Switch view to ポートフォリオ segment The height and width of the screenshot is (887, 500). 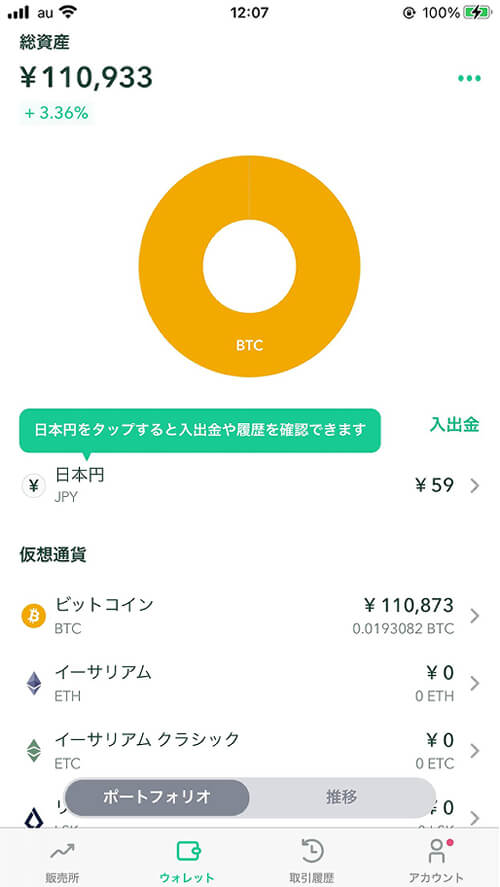[x=157, y=797]
